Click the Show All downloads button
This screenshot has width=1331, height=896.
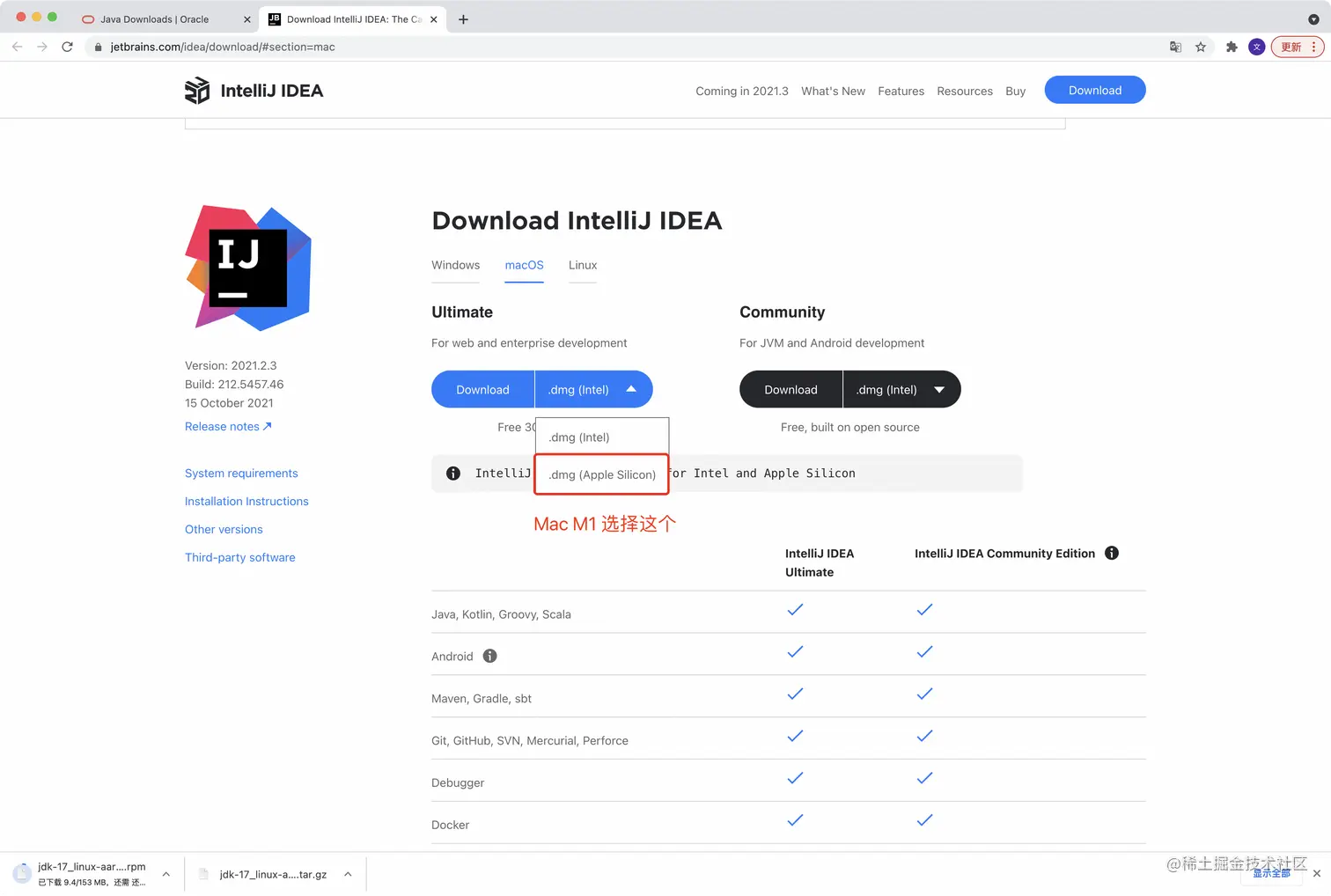(x=1271, y=873)
